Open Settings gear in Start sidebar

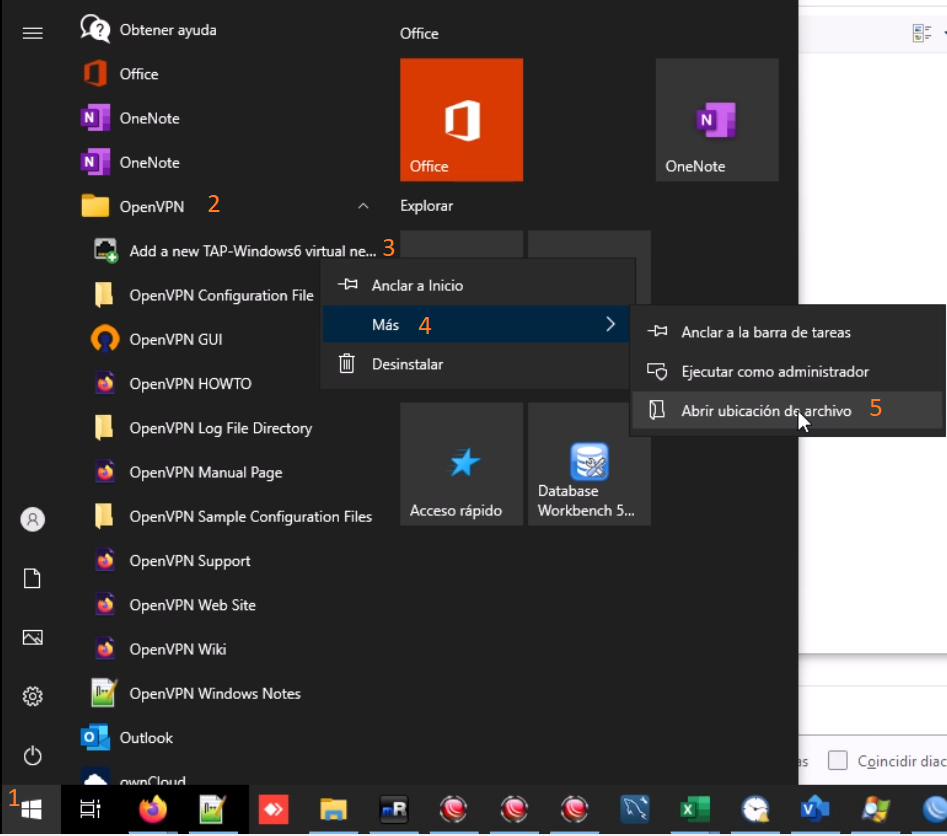pyautogui.click(x=33, y=696)
